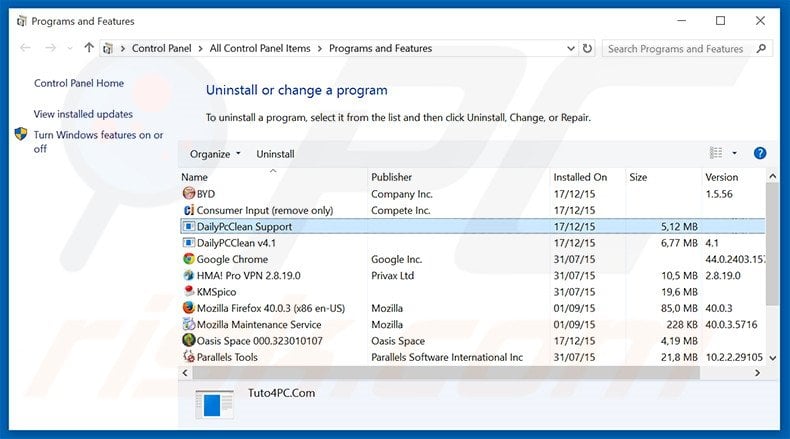Click the Google Chrome program icon

(x=188, y=259)
